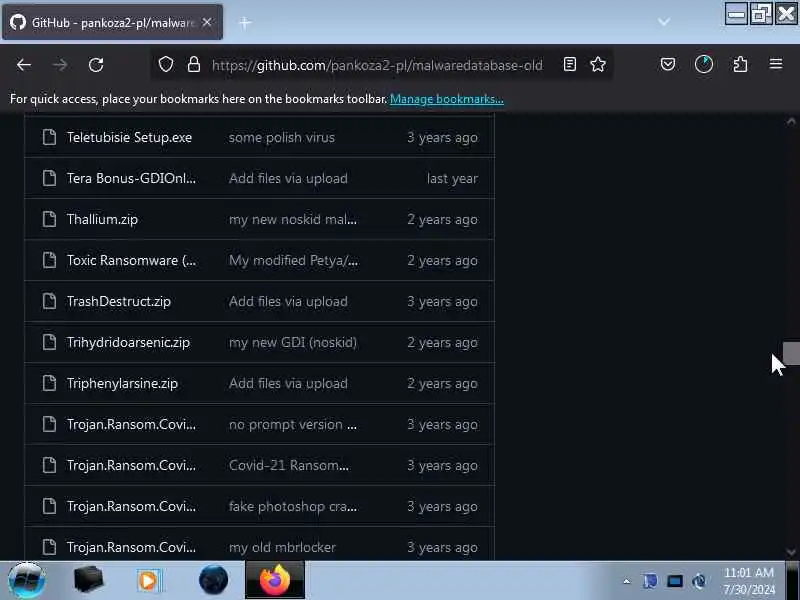800x600 pixels.
Task: Open the Extensions puzzle-piece menu
Action: (740, 64)
